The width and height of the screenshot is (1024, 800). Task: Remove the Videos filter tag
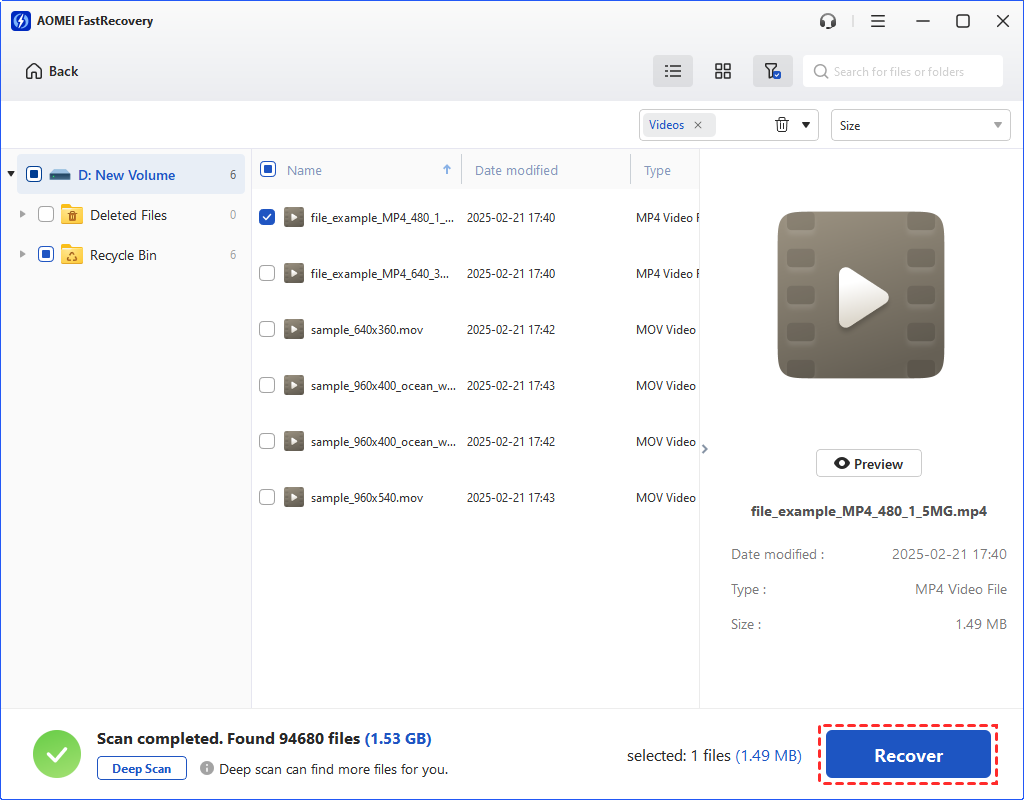point(698,125)
